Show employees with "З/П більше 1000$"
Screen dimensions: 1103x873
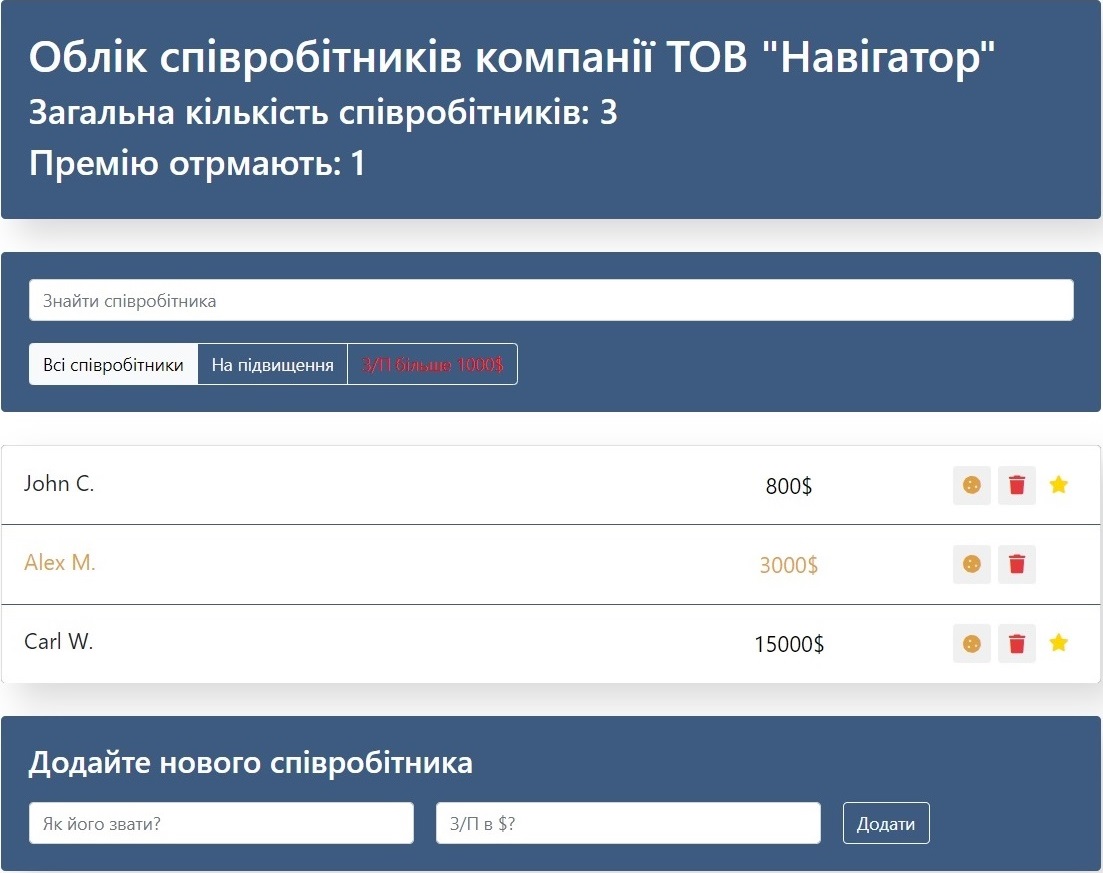[433, 364]
